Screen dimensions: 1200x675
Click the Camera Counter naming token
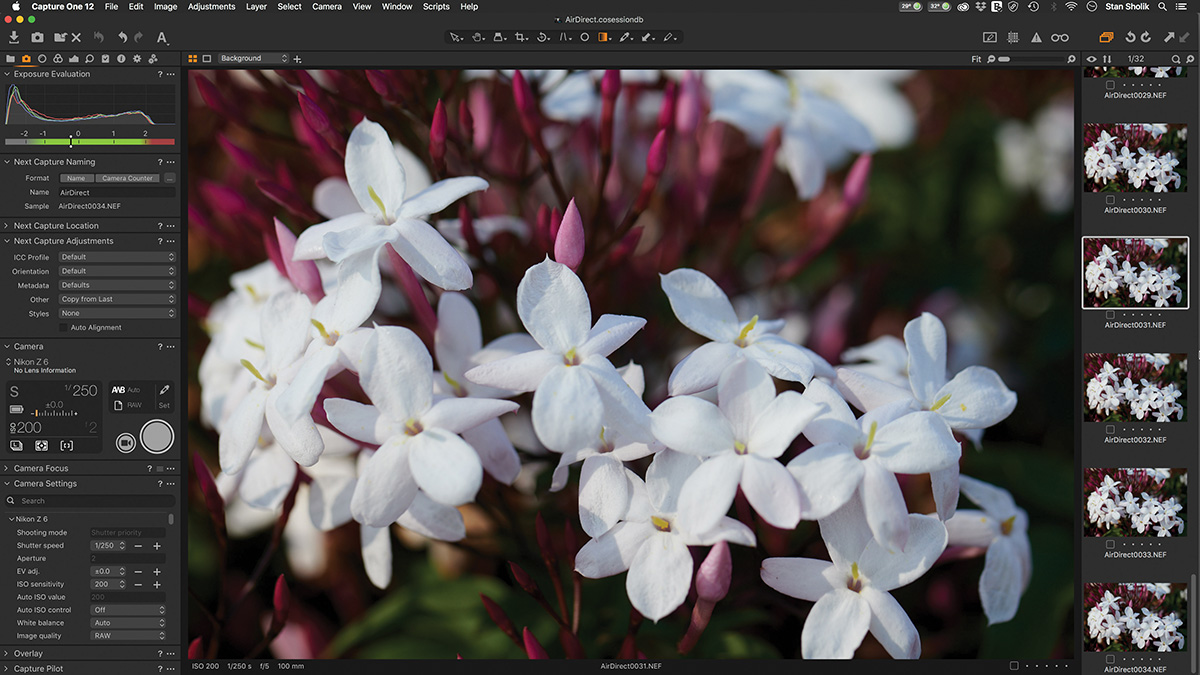click(128, 178)
